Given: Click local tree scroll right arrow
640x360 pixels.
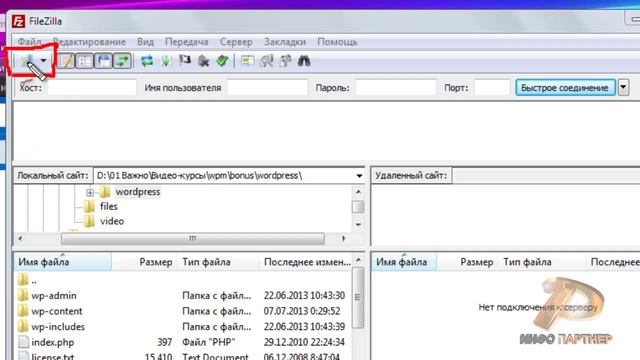Looking at the screenshot, I should pos(344,238).
